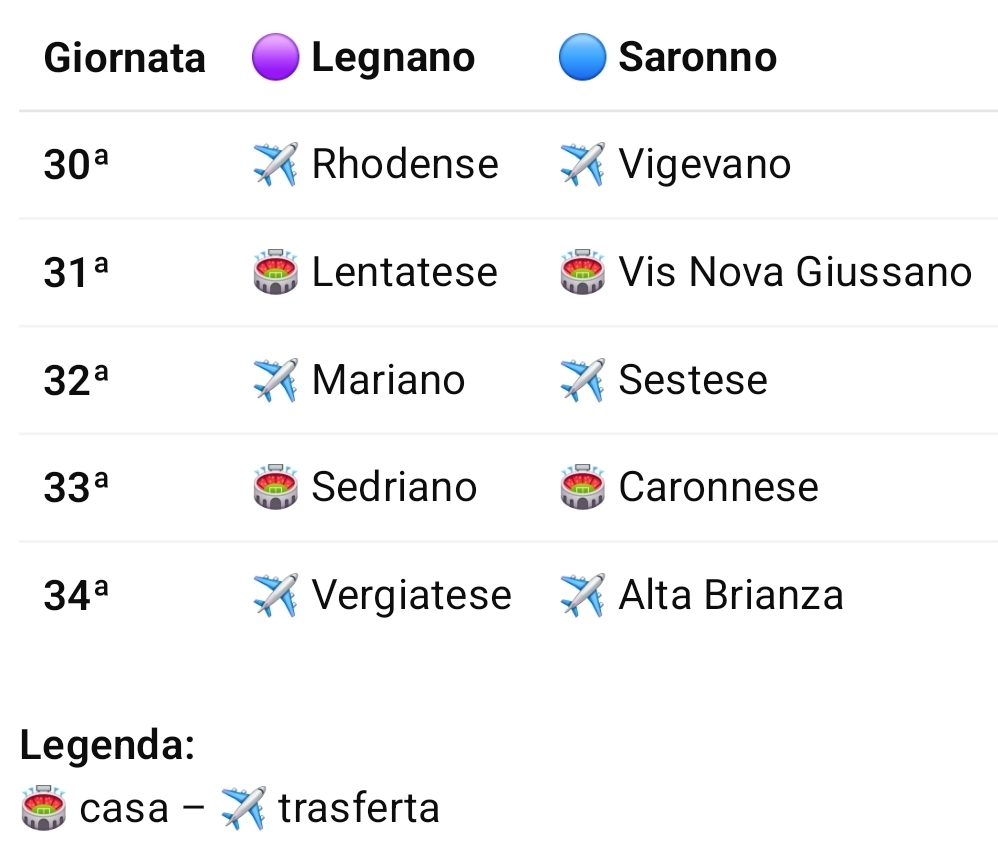Click the airplane icon next to Rhodense
The width and height of the screenshot is (998, 865).
[275, 165]
